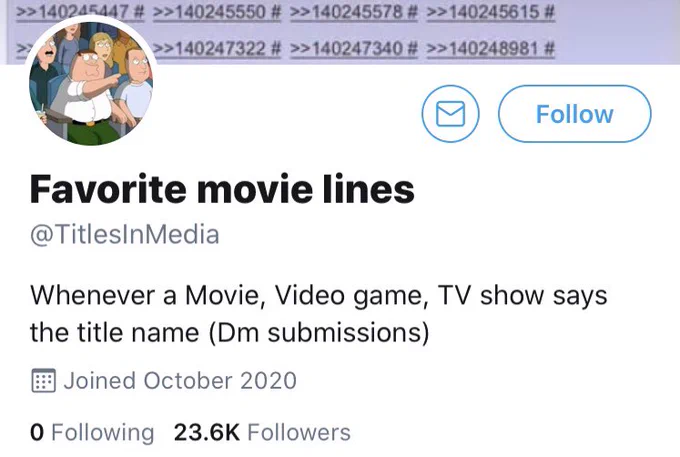The width and height of the screenshot is (680, 457).
Task: Click the calendar icon beside Joined date
Action: coord(43,381)
